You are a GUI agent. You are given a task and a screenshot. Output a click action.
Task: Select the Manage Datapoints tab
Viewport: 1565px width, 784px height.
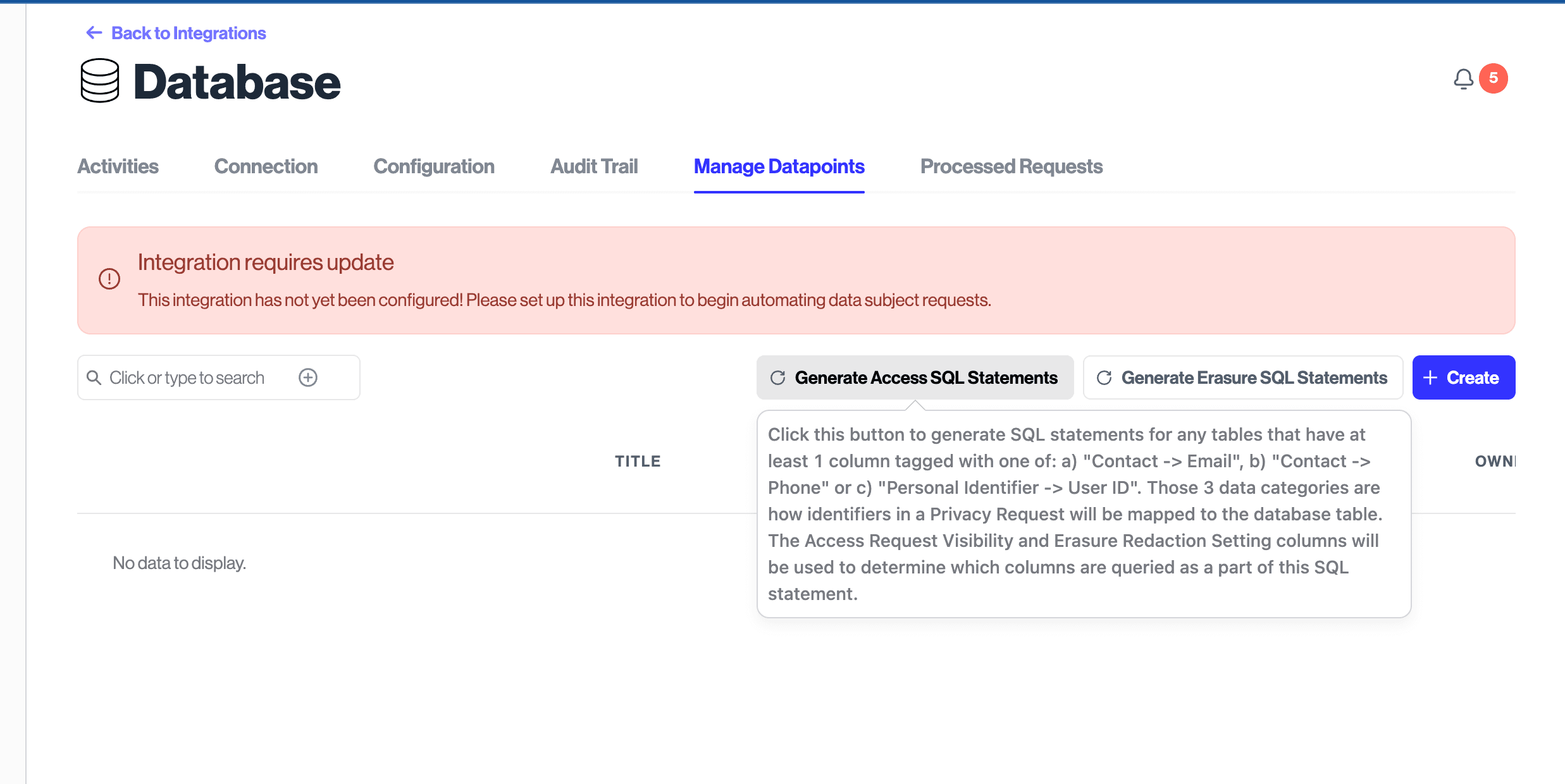click(779, 166)
